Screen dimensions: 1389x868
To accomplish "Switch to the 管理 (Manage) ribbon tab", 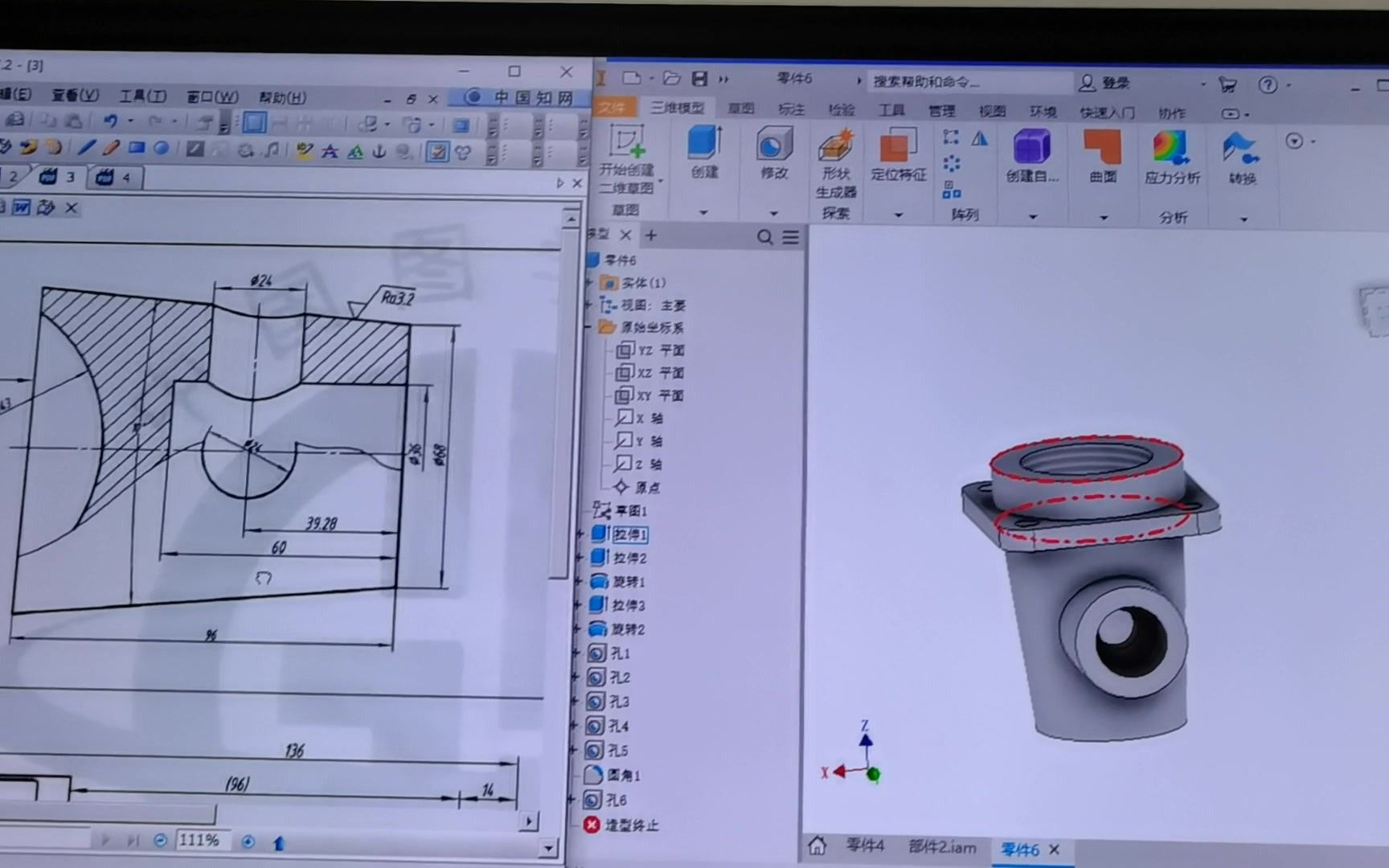I will (x=941, y=111).
